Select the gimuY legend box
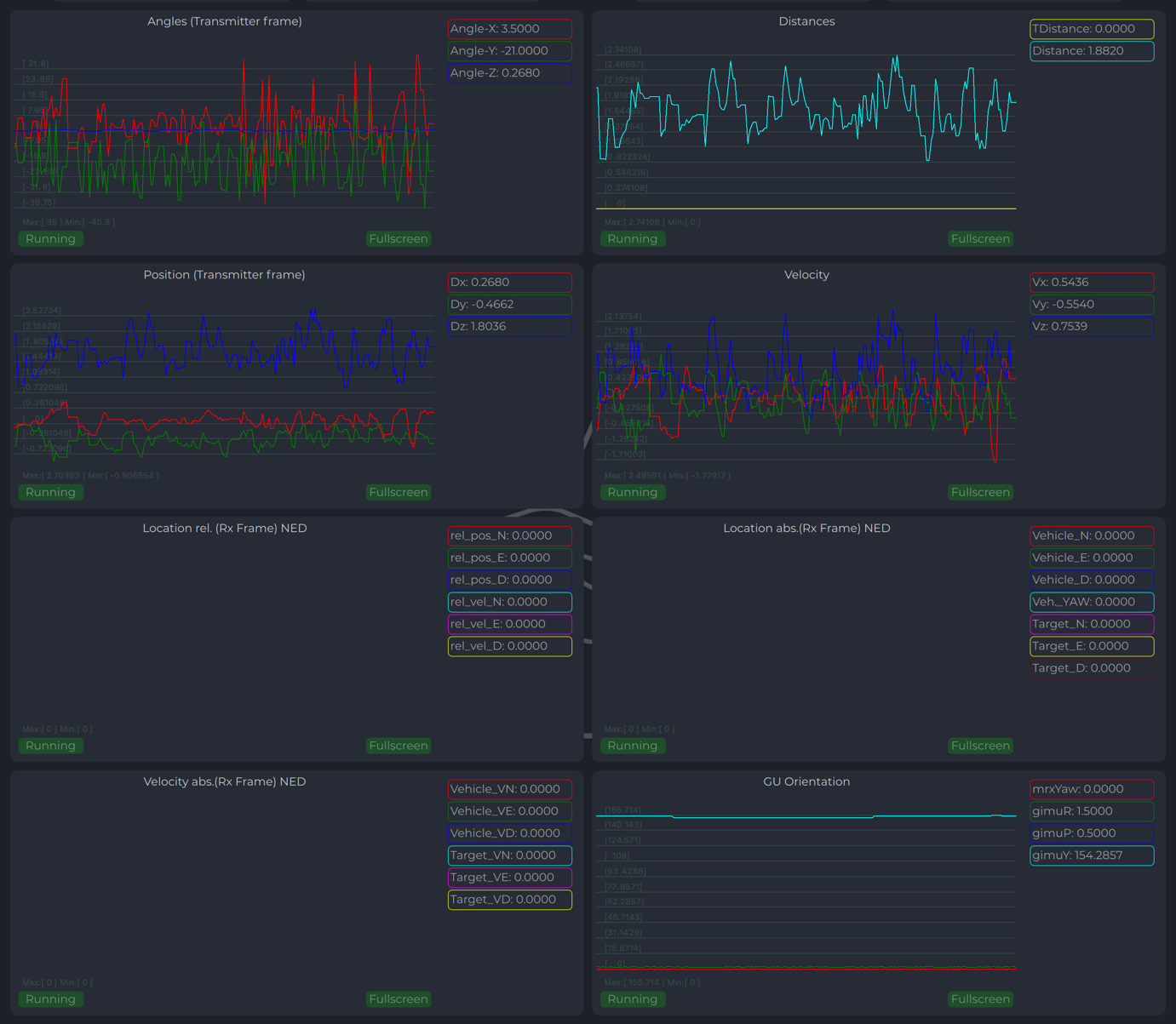 (1092, 855)
